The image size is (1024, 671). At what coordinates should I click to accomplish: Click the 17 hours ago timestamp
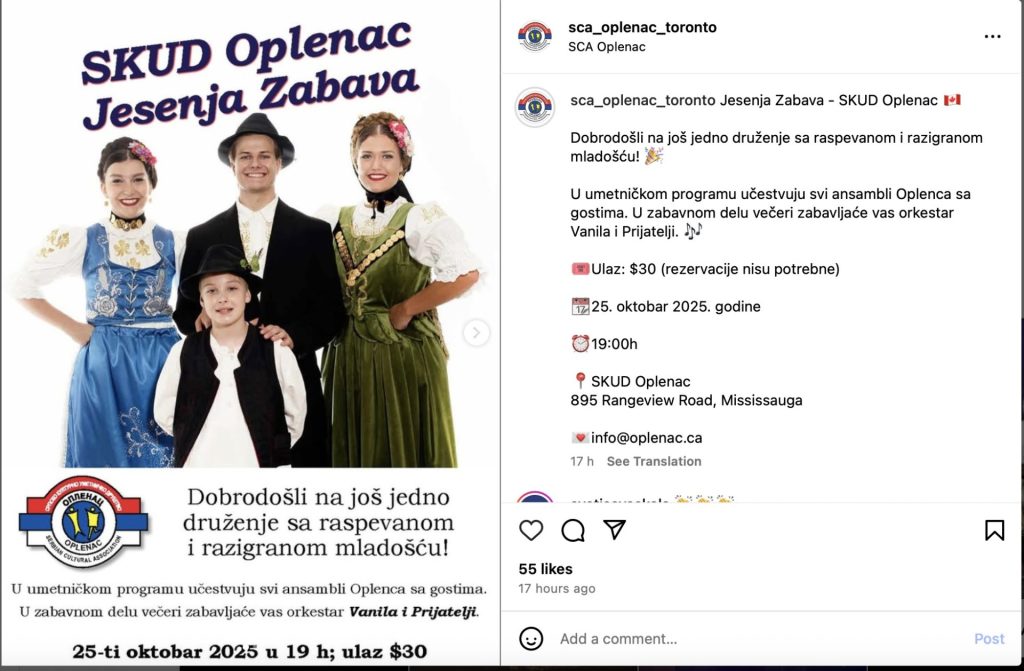click(556, 589)
